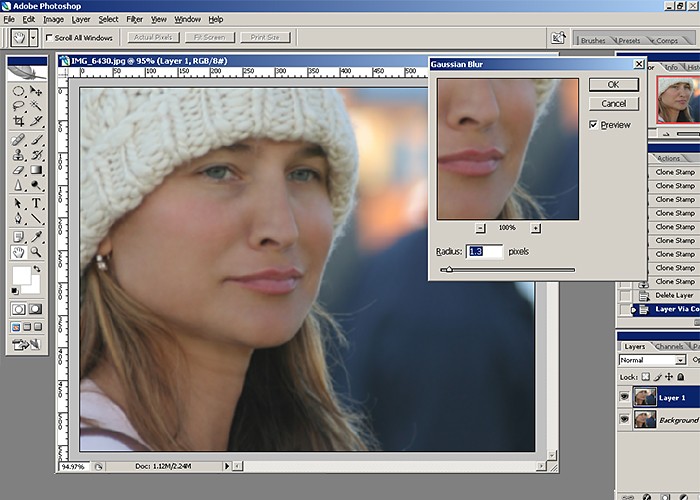Open Hand tool preset picker arrow
Screen dimensions: 700x500
[x=33, y=38]
